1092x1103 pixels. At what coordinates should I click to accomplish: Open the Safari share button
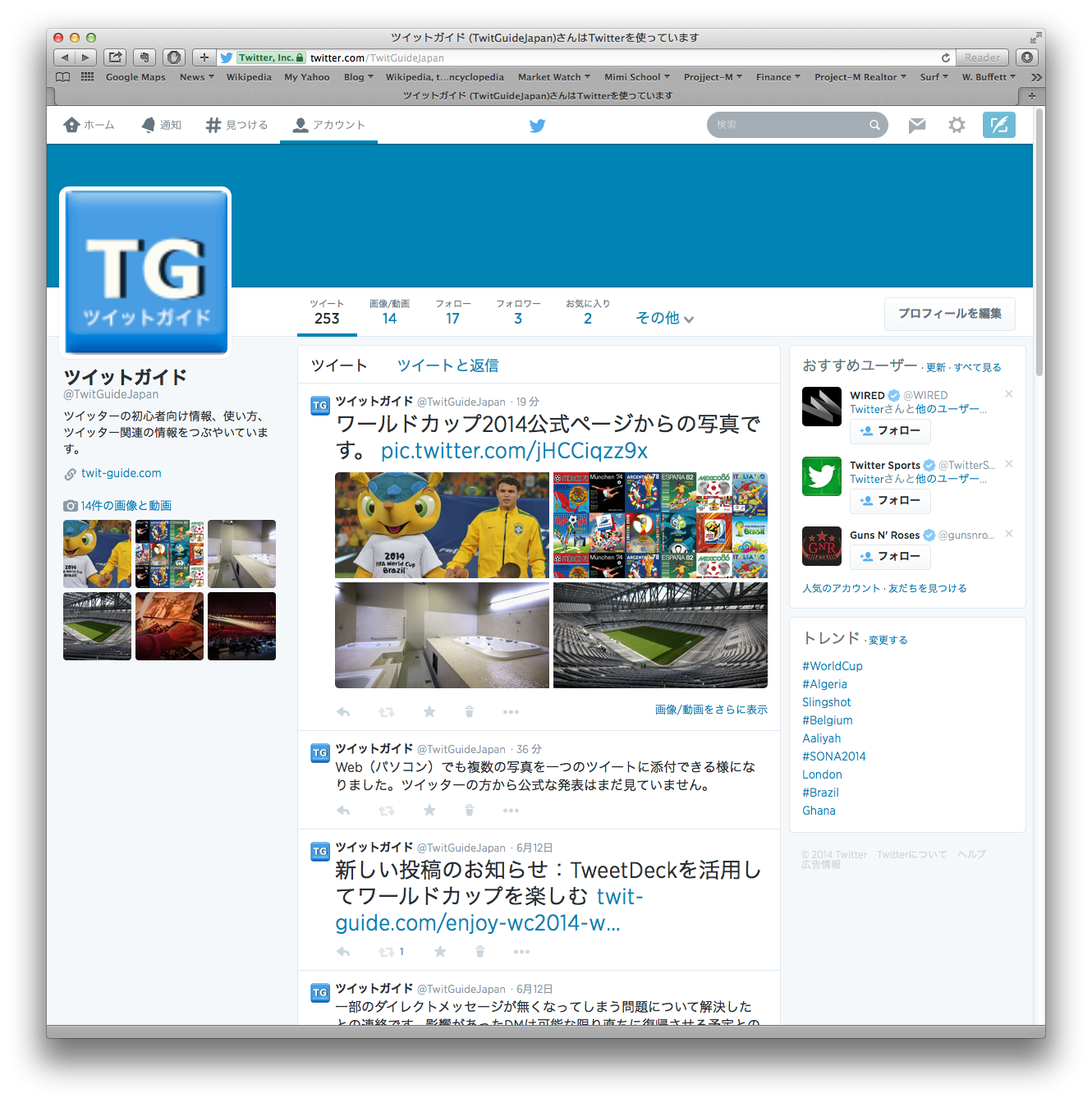pos(116,57)
